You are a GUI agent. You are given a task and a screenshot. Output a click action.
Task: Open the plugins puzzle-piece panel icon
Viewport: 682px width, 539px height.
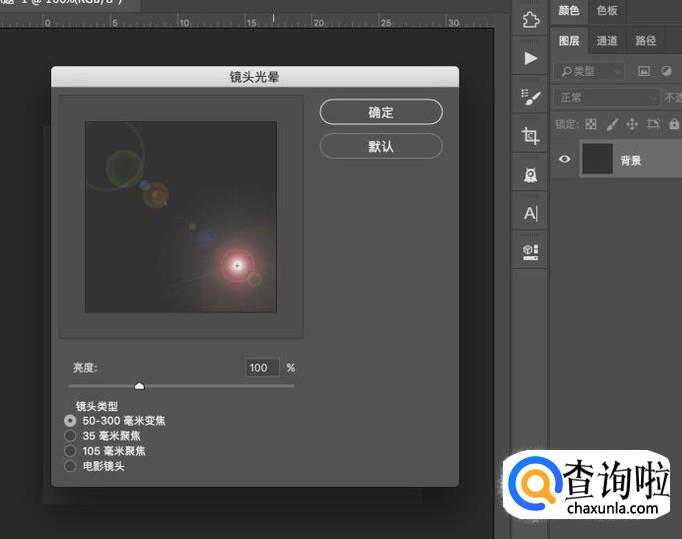[530, 20]
